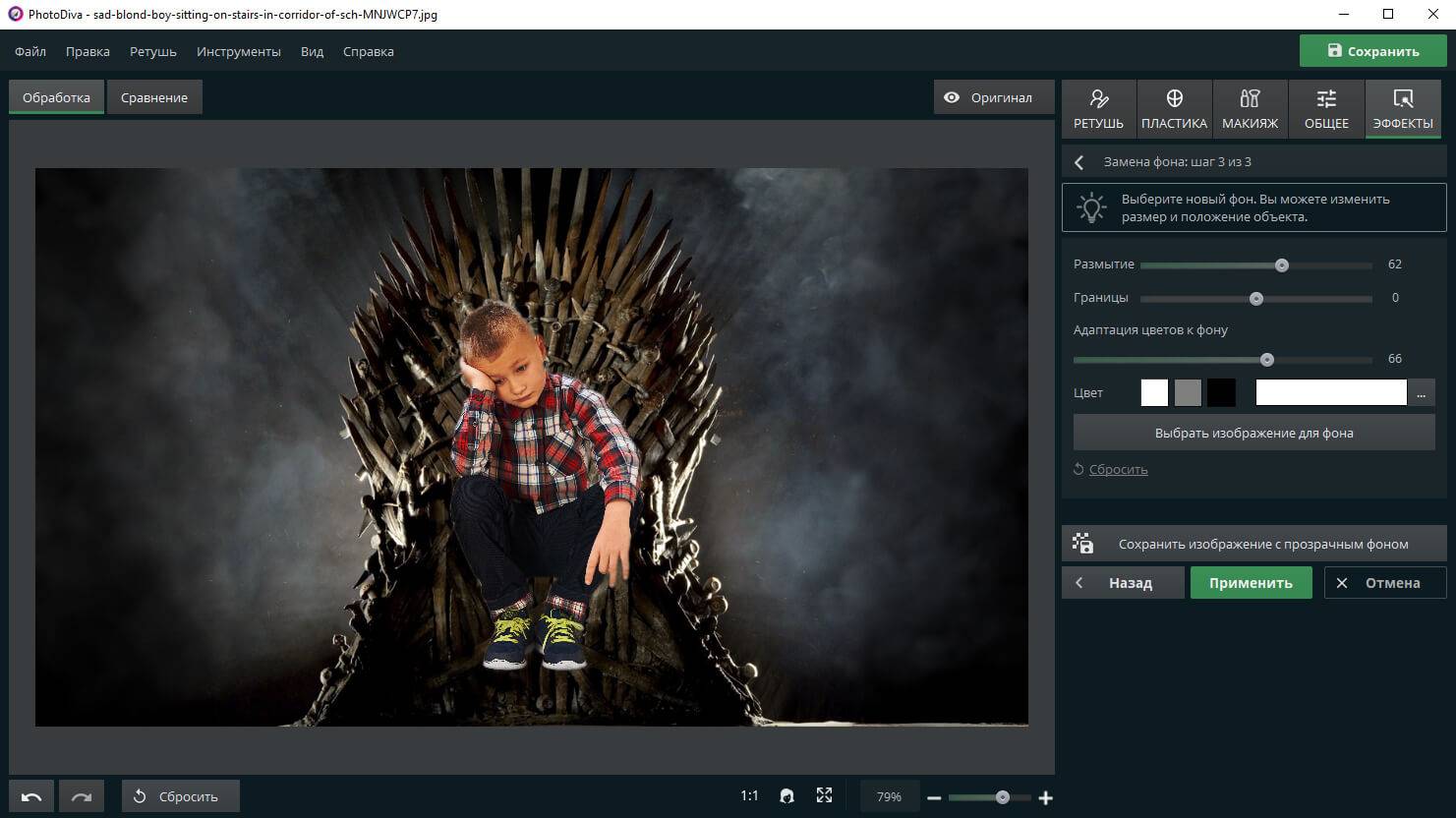Zoom in with the plus icon

click(x=1046, y=797)
